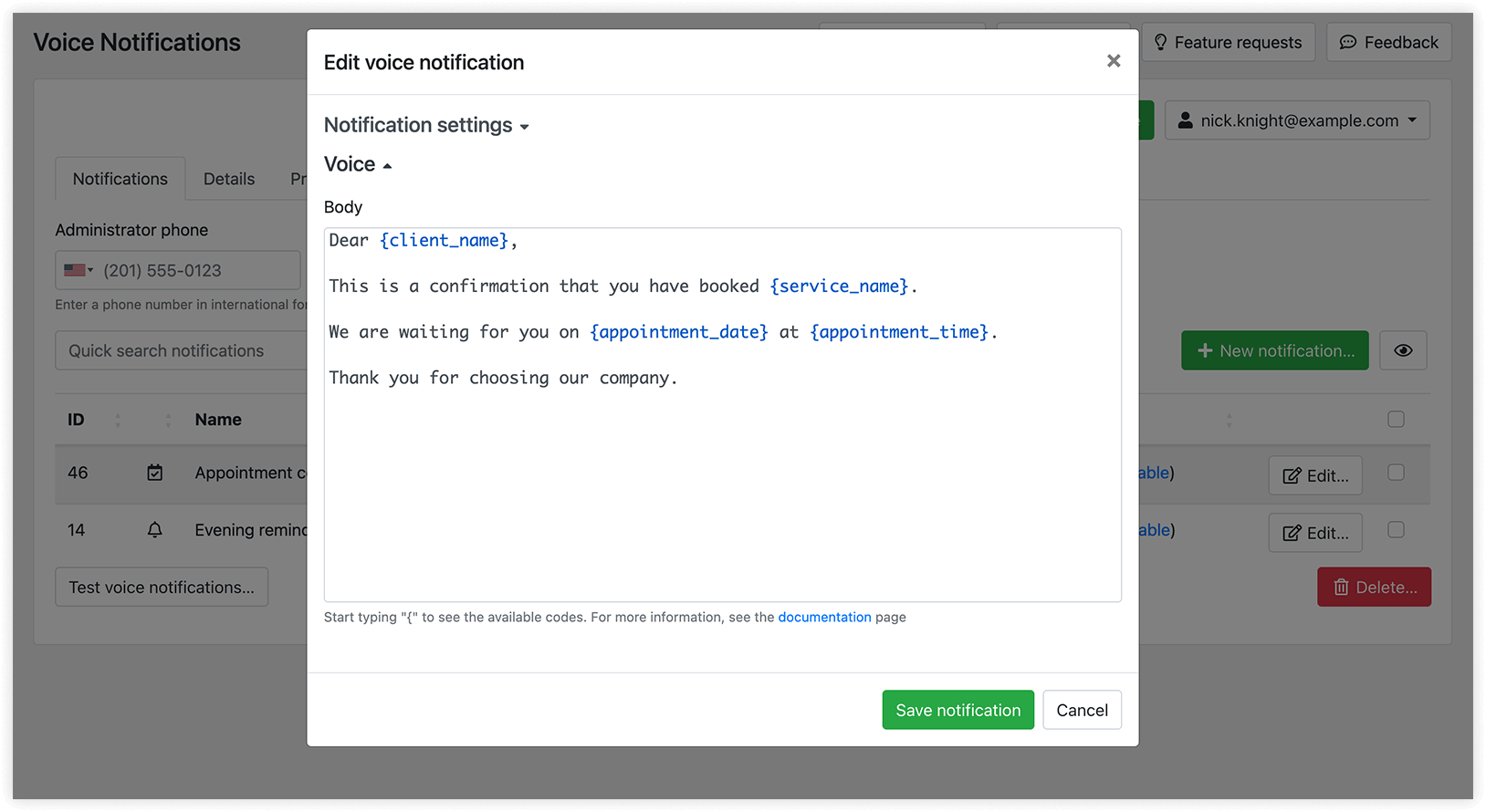The image size is (1486, 812).
Task: Click pencil icon on row 46 Edit
Action: click(x=1292, y=475)
